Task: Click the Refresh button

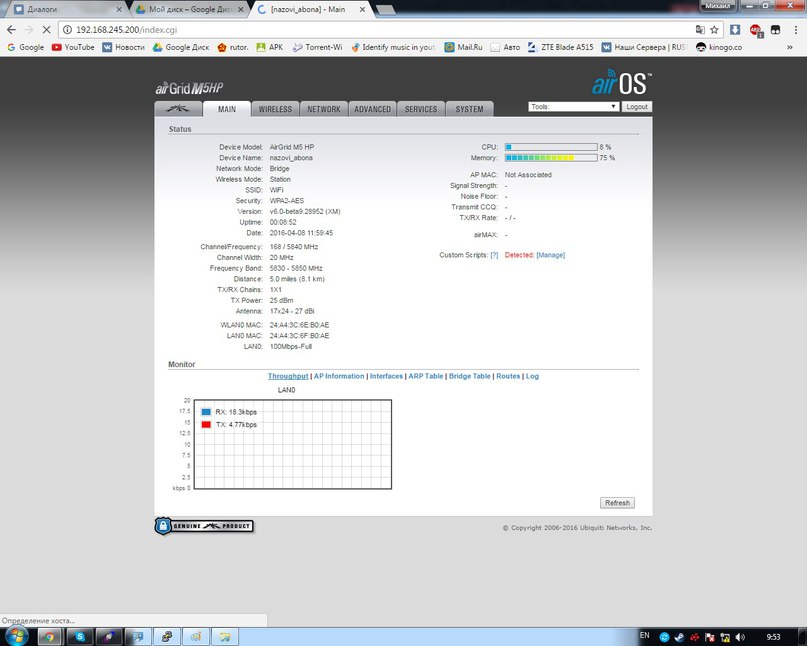Action: (617, 502)
